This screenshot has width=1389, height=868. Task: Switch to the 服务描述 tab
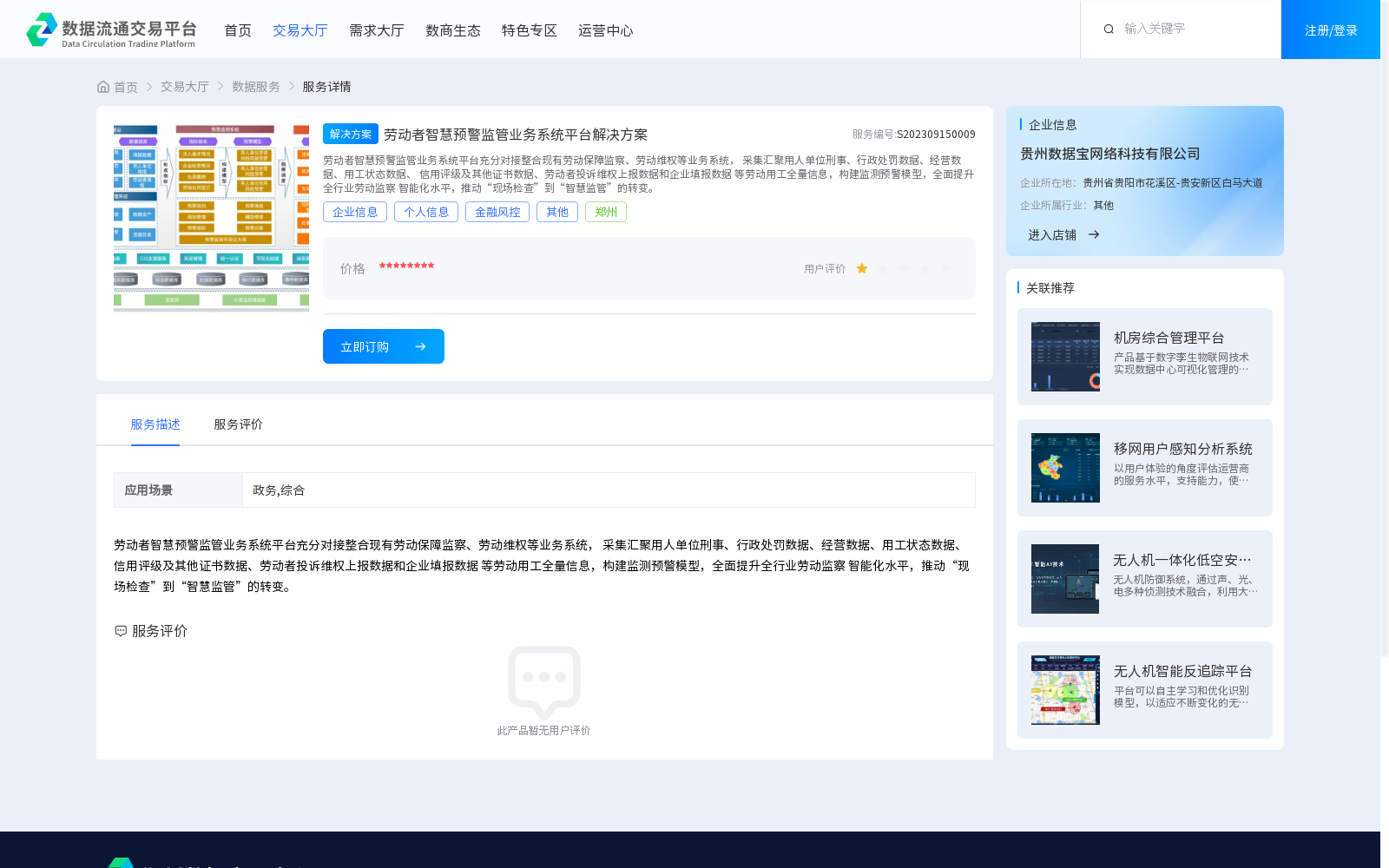(155, 424)
